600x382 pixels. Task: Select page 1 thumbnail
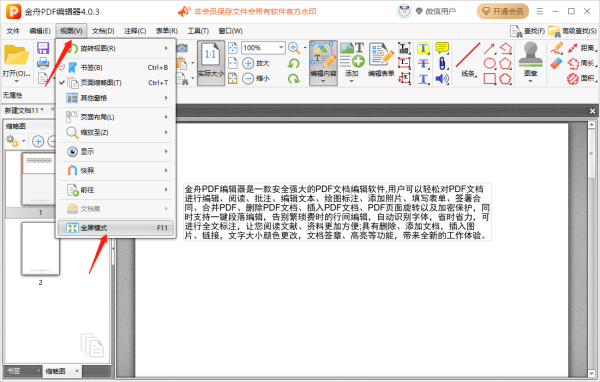click(39, 179)
